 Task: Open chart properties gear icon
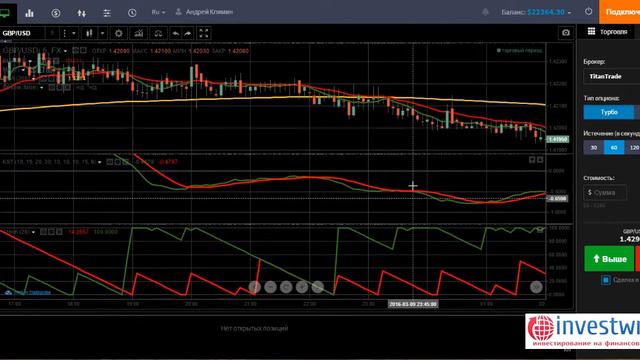[119, 33]
